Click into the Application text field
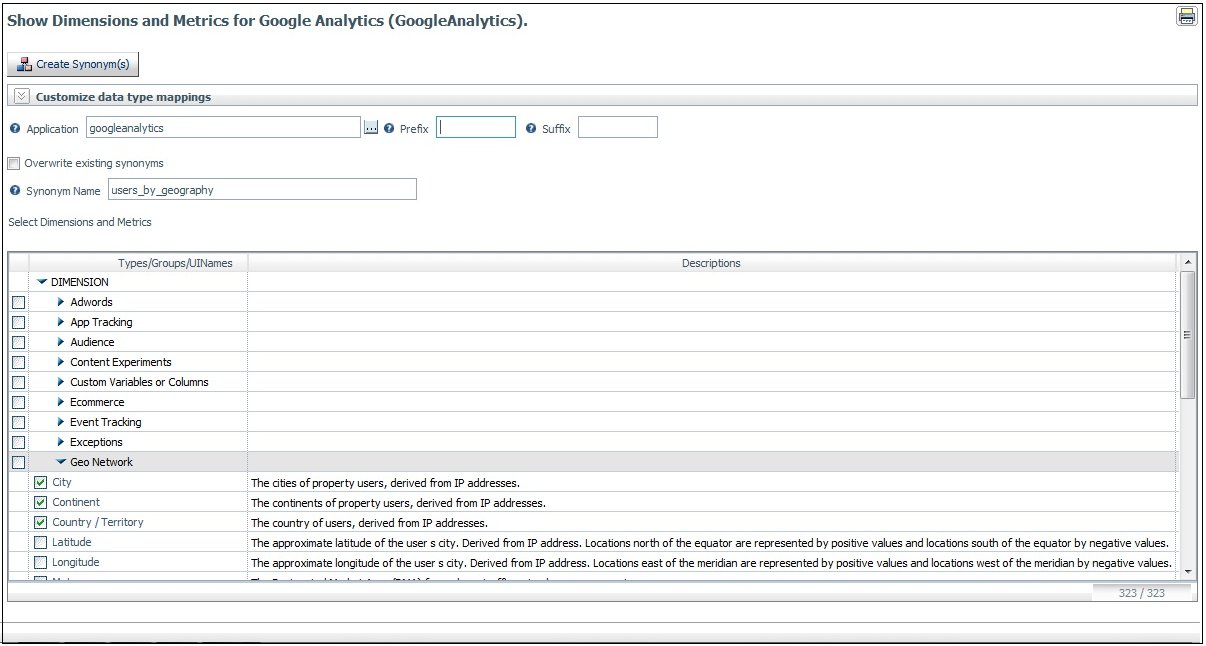Screen dimensions: 1206x646 pyautogui.click(x=223, y=127)
